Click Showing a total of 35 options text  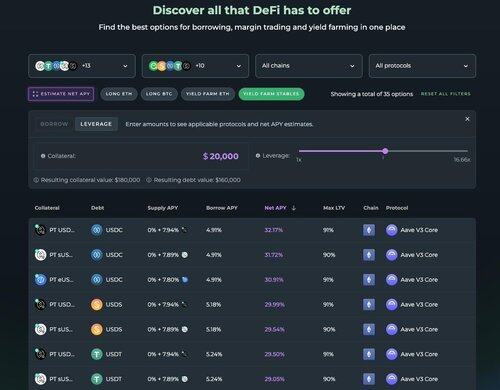tap(372, 94)
